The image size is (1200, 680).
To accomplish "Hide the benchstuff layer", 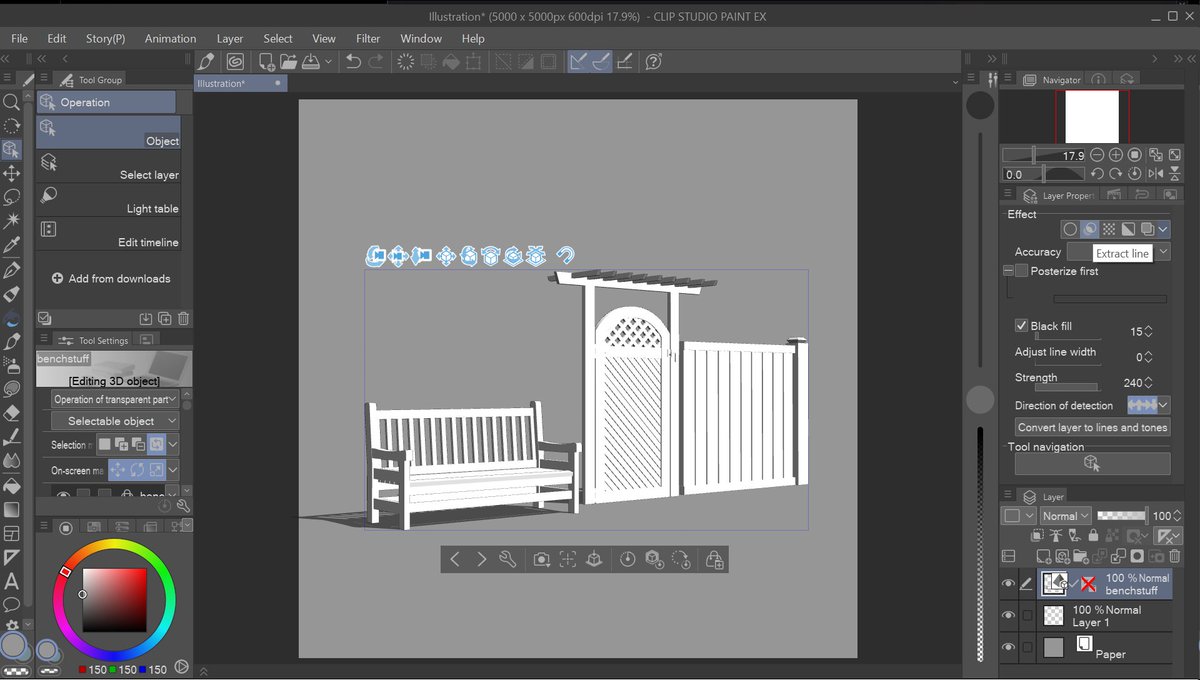I will click(1008, 584).
